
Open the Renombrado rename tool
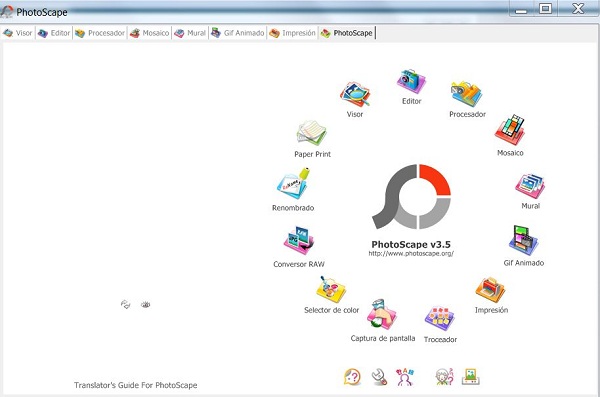pos(293,184)
